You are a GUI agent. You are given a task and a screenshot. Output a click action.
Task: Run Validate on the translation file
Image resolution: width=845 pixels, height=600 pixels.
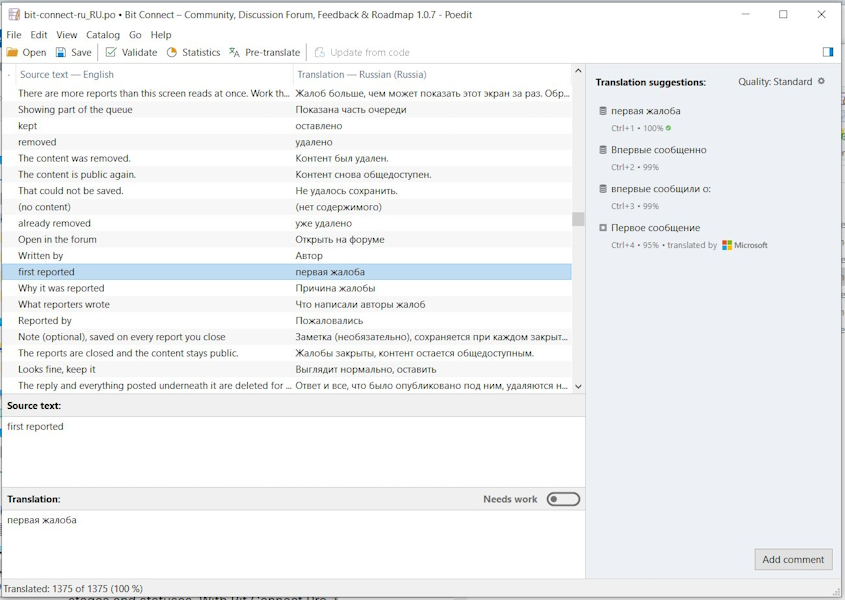click(x=131, y=52)
